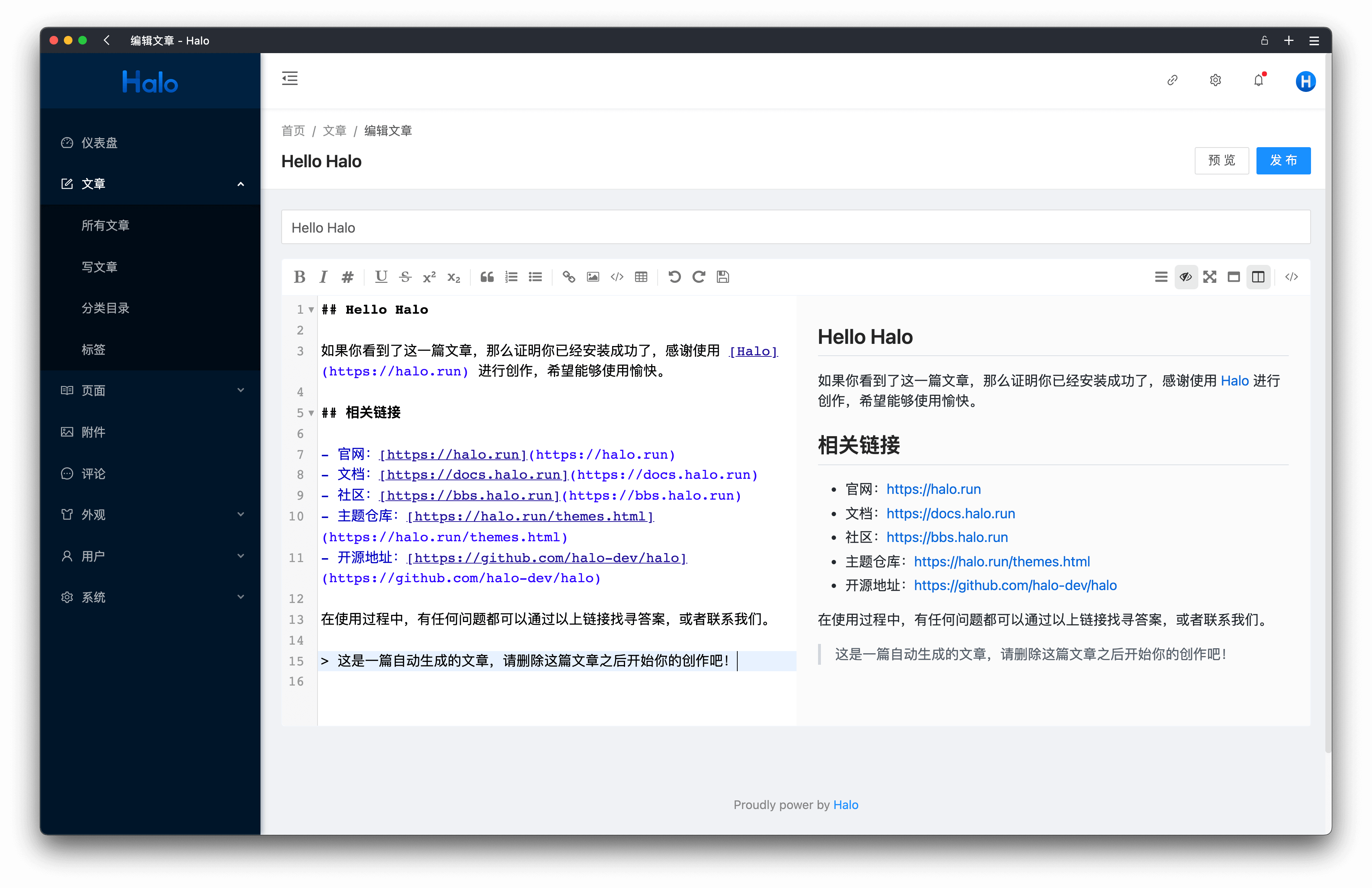Click the blue 发布 publish button

1283,160
